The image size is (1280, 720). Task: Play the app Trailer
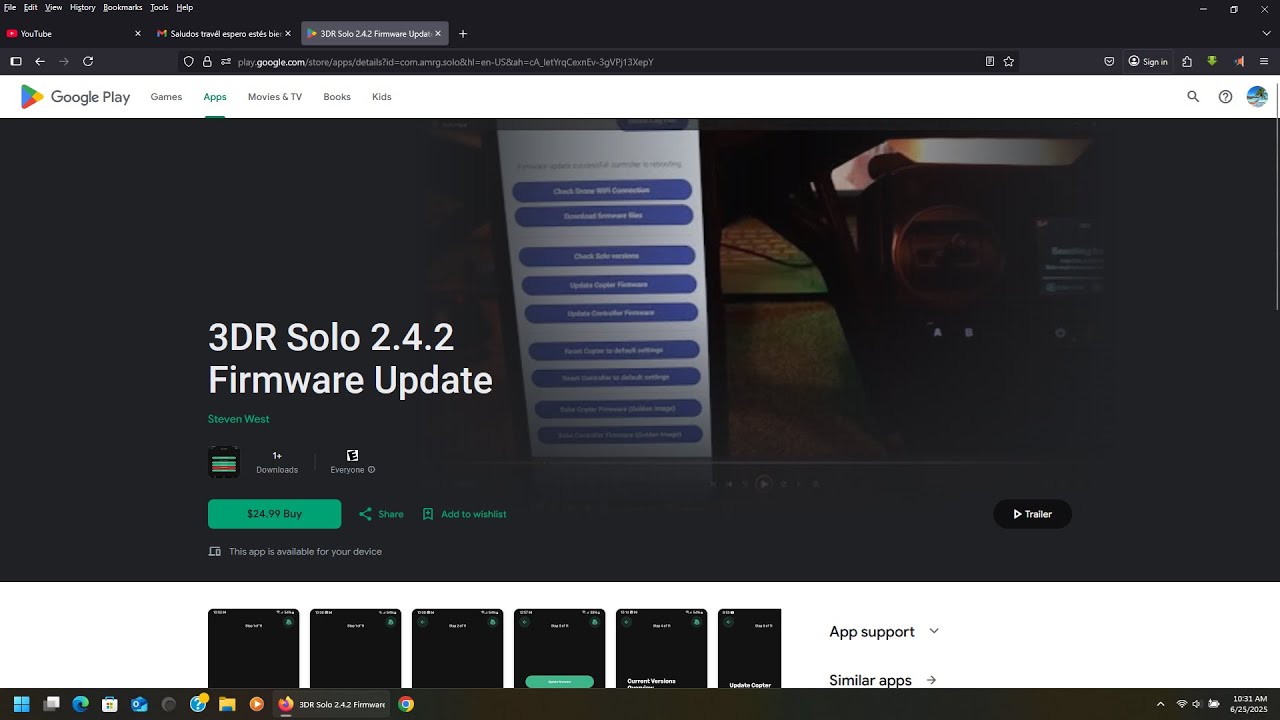tap(1032, 514)
